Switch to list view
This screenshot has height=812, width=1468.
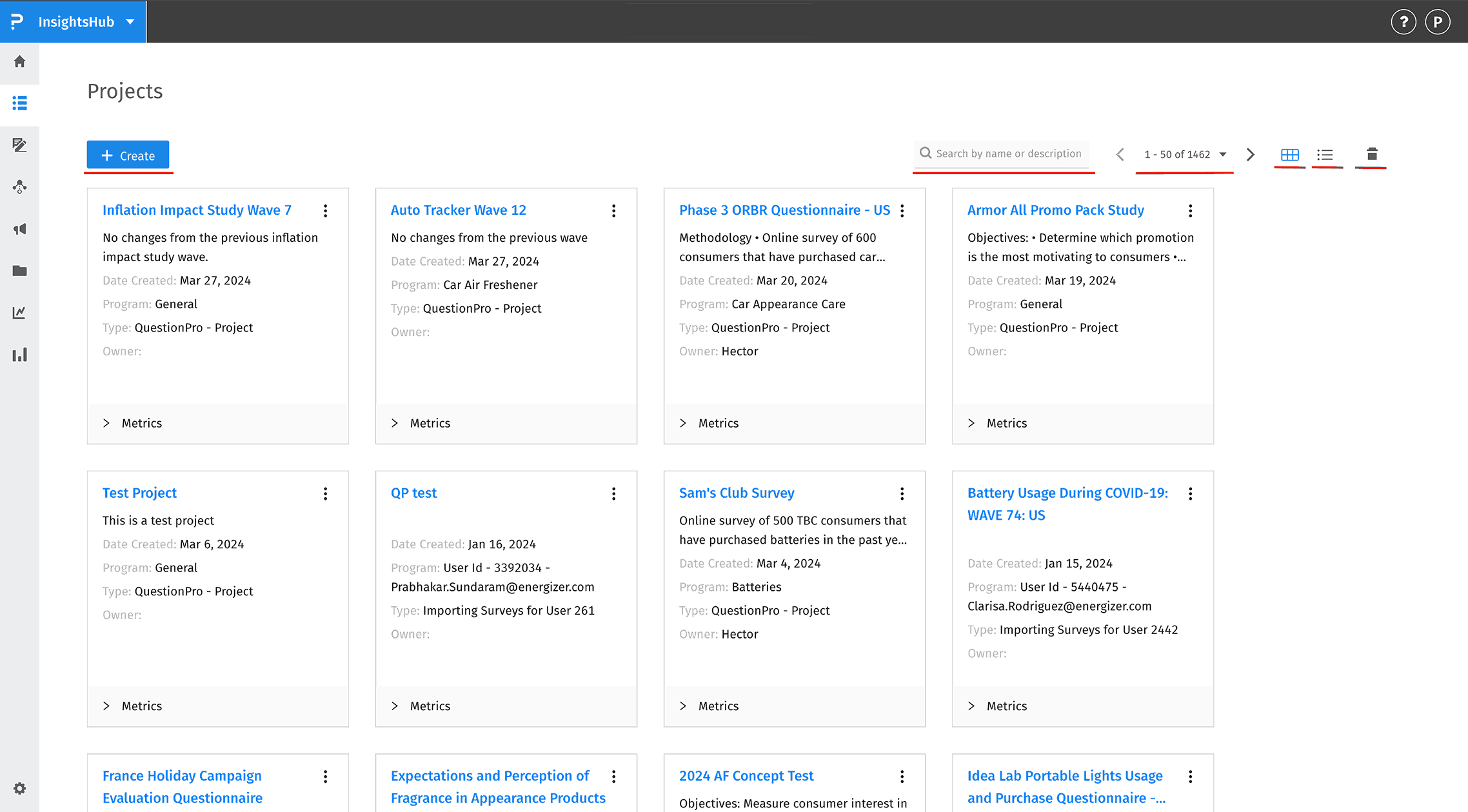coord(1325,155)
